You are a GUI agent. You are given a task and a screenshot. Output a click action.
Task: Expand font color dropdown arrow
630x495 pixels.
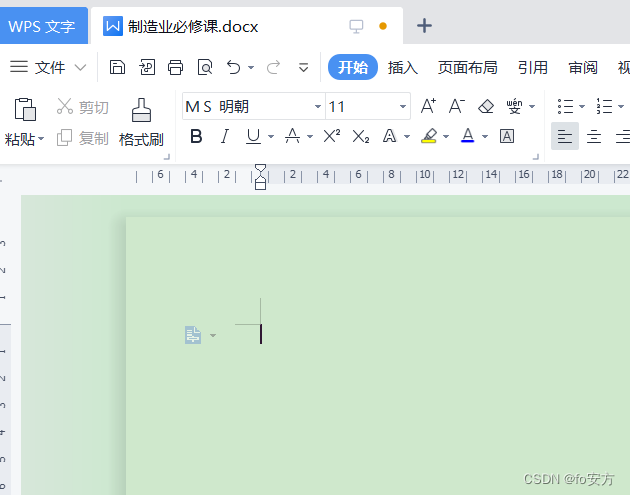[x=485, y=137]
